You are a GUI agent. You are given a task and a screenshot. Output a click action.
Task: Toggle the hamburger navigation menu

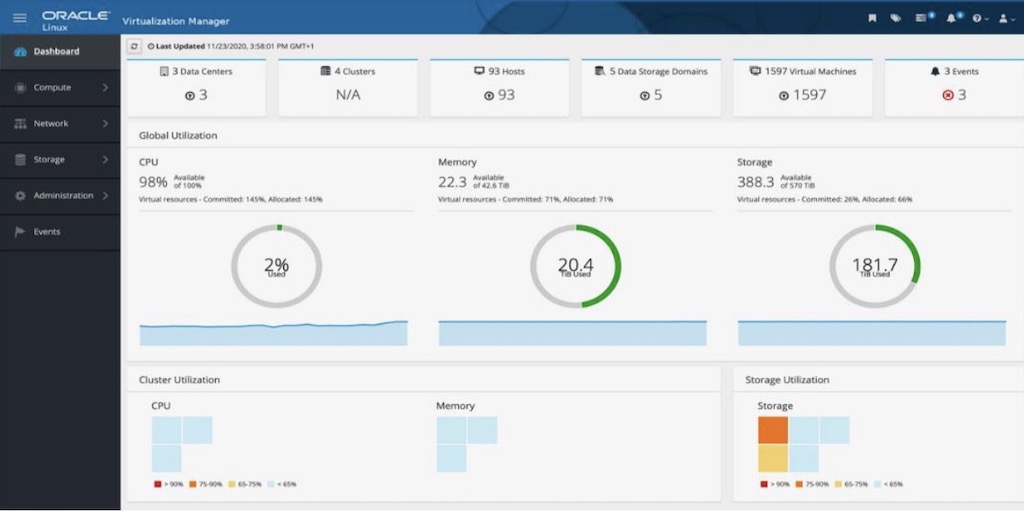pyautogui.click(x=19, y=18)
